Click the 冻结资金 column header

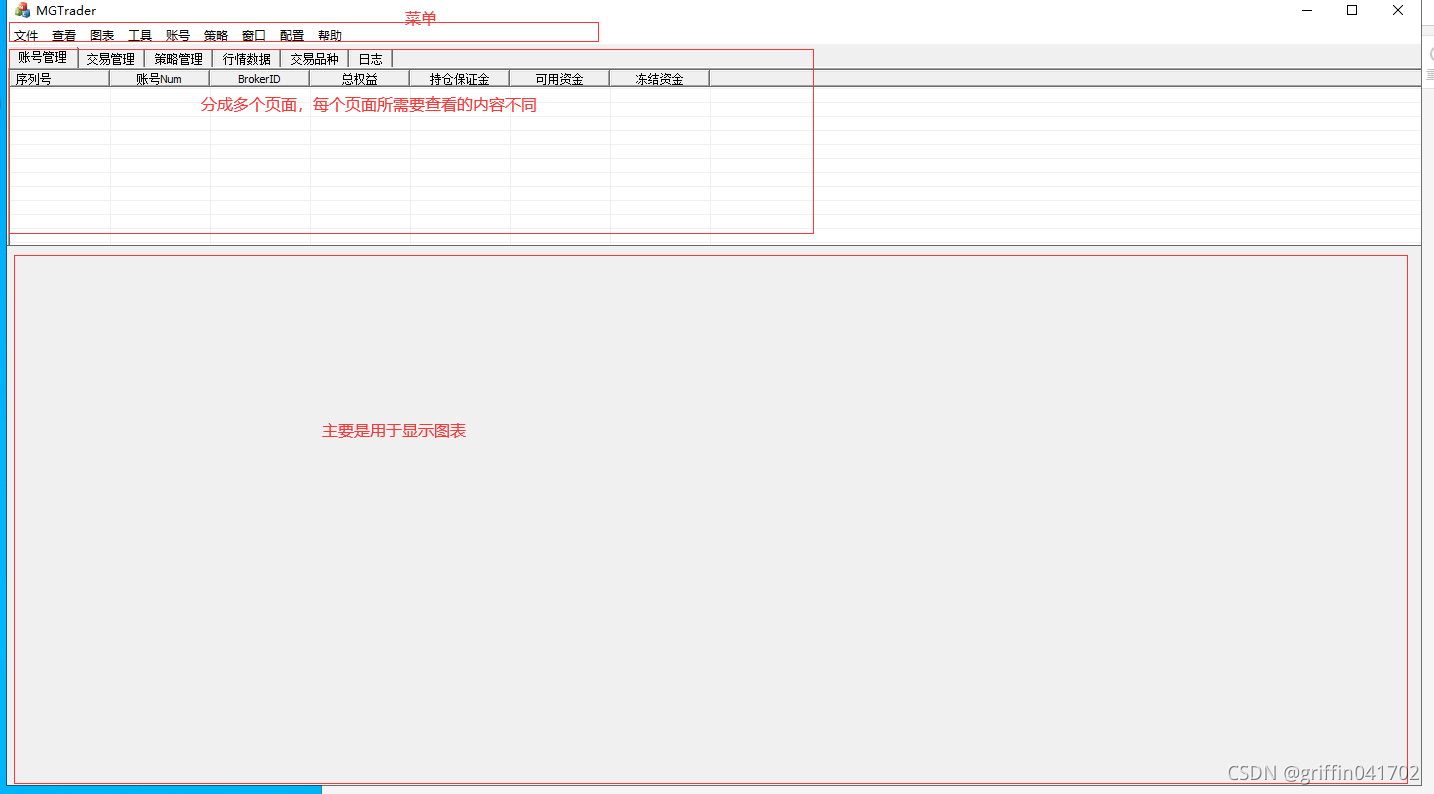coord(659,79)
